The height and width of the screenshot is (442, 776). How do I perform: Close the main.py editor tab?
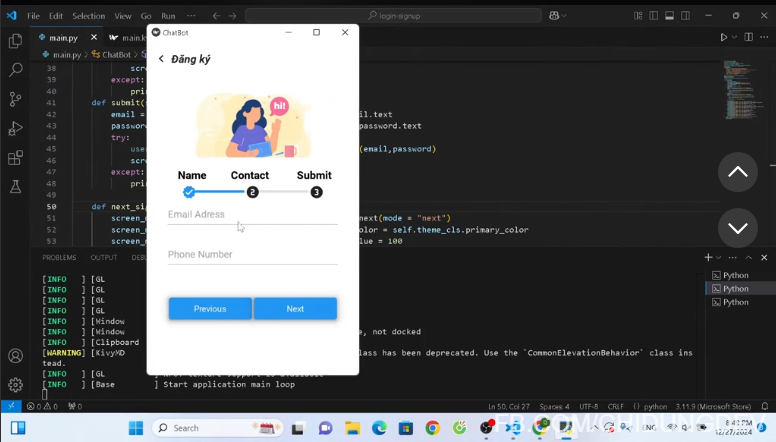pos(94,37)
